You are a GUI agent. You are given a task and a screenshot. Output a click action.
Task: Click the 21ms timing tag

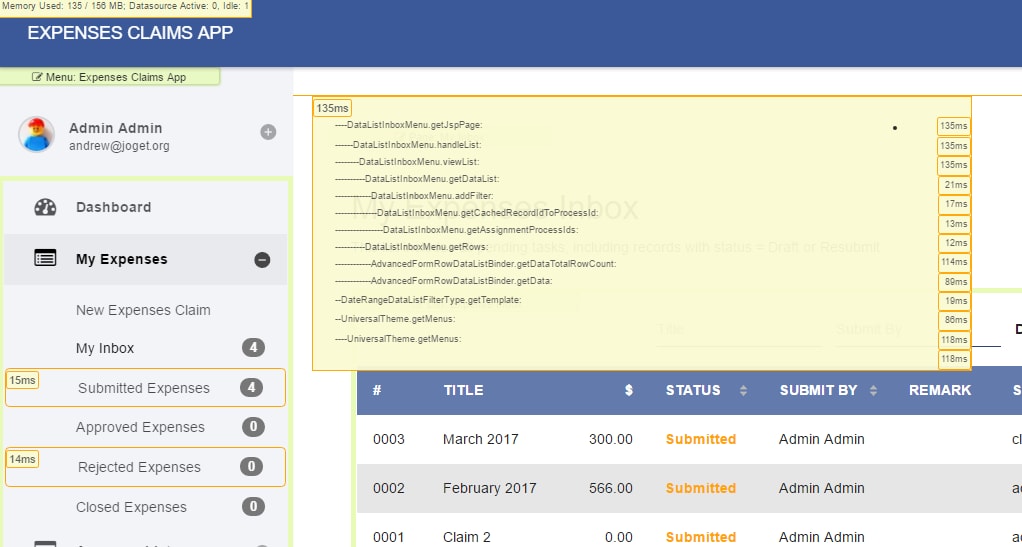(x=956, y=185)
